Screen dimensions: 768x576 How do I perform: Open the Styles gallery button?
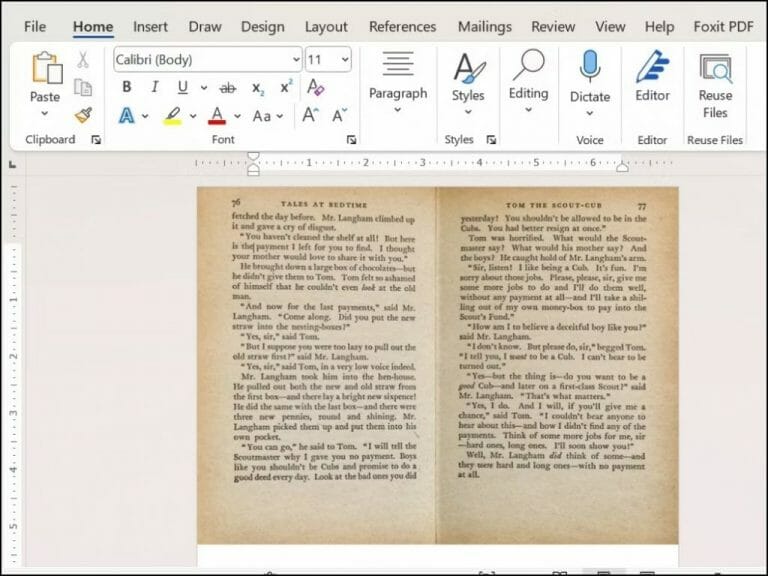click(468, 82)
